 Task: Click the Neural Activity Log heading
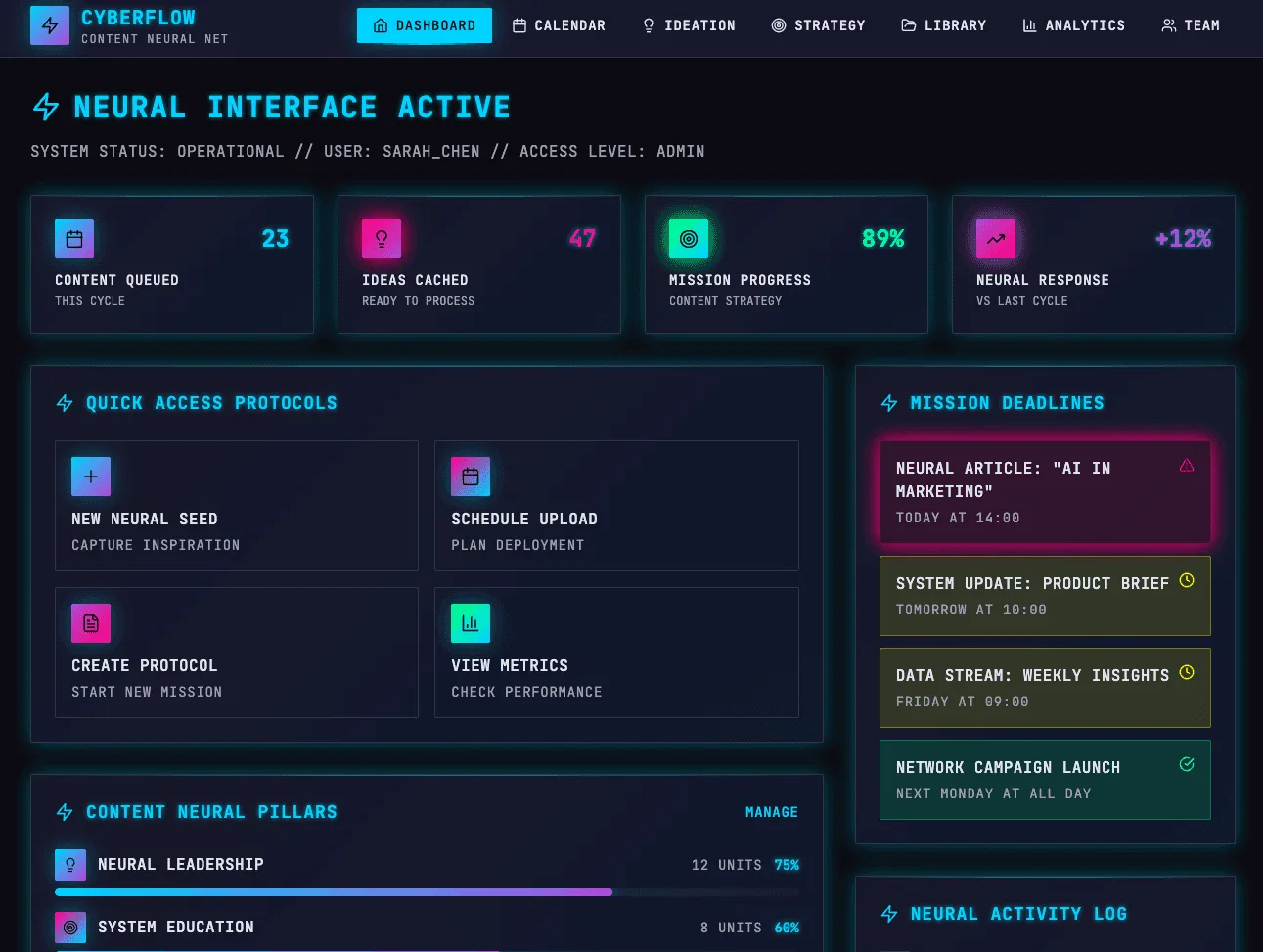tap(1018, 914)
